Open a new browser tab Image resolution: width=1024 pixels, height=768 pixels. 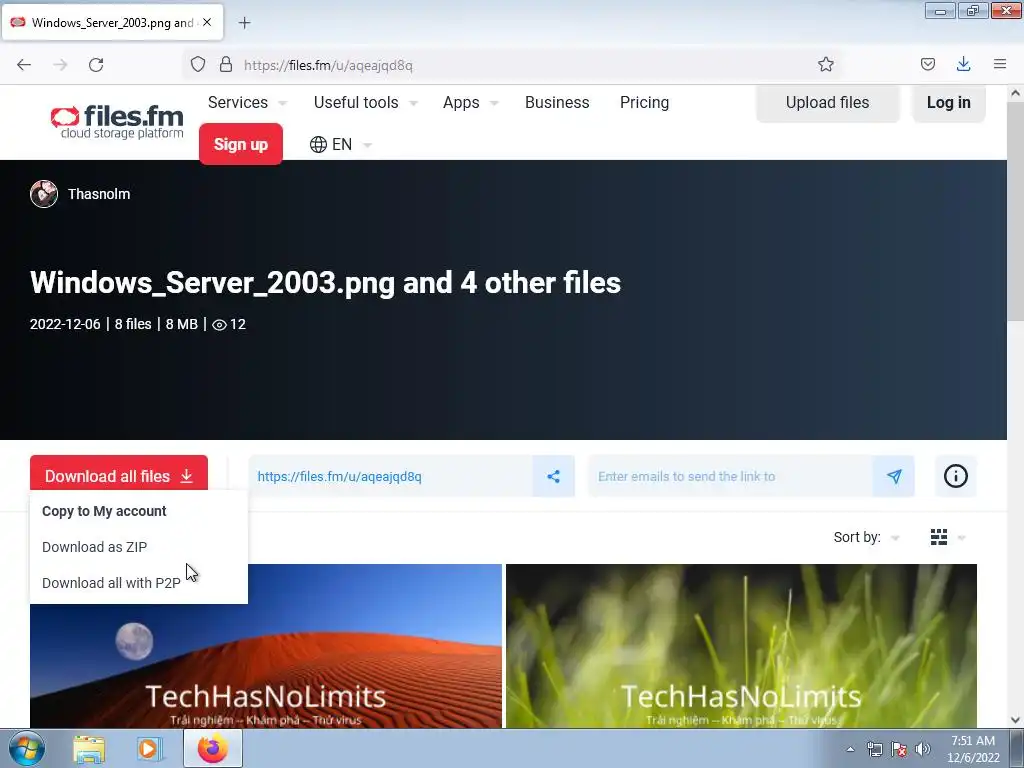tap(244, 23)
